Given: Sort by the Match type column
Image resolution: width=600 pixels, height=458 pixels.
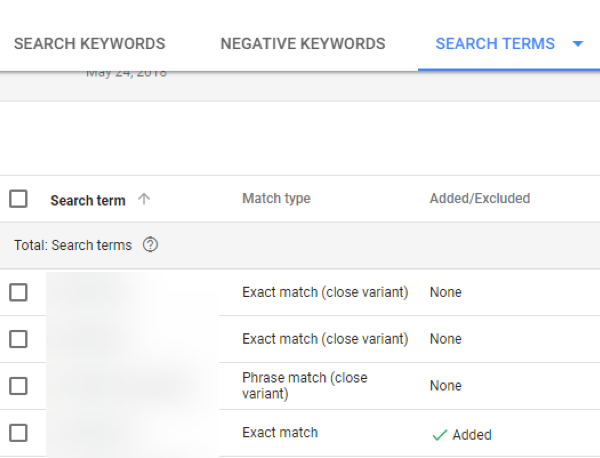Looking at the screenshot, I should [276, 199].
